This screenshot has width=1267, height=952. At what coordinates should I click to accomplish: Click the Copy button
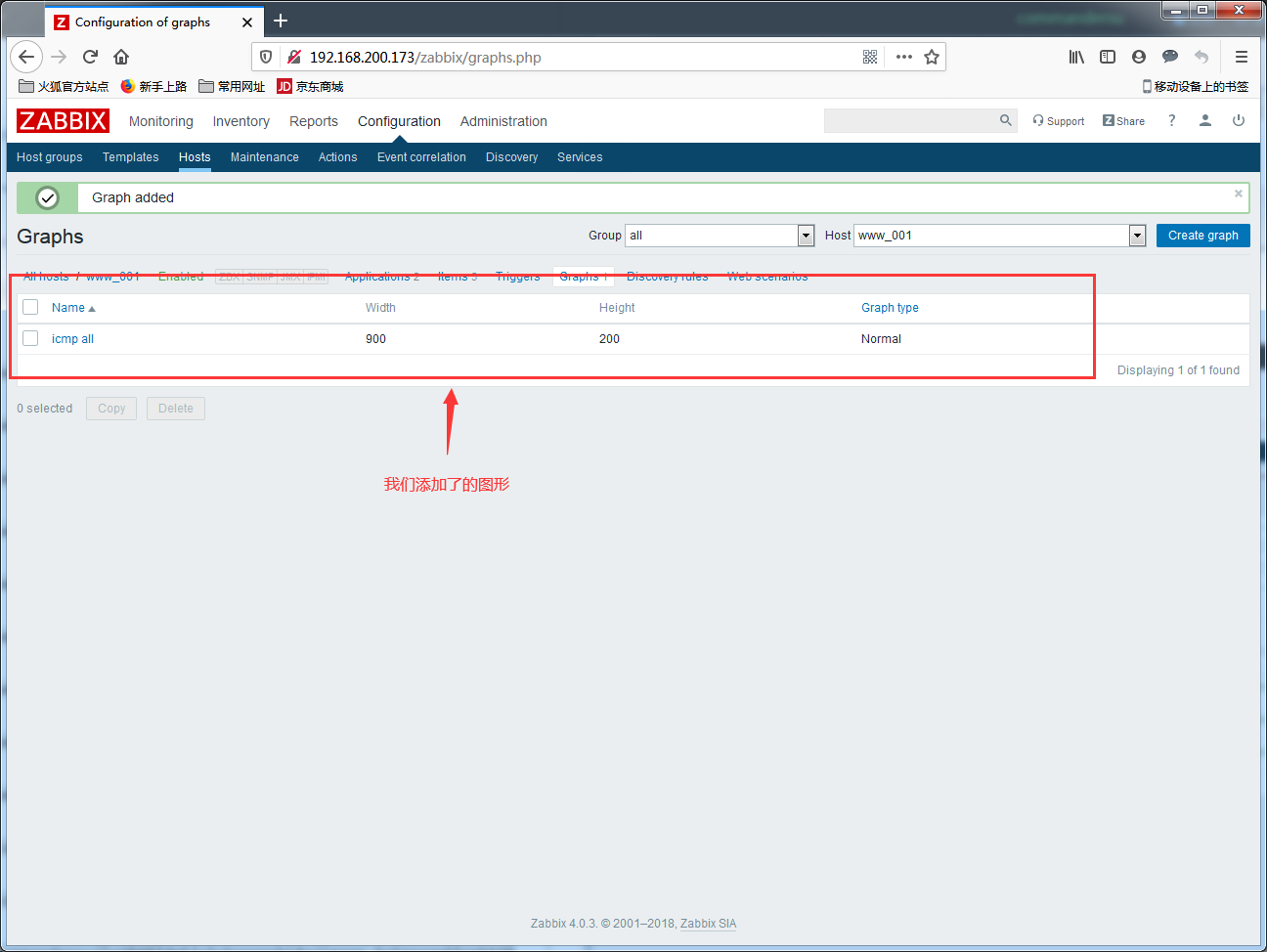click(x=111, y=409)
